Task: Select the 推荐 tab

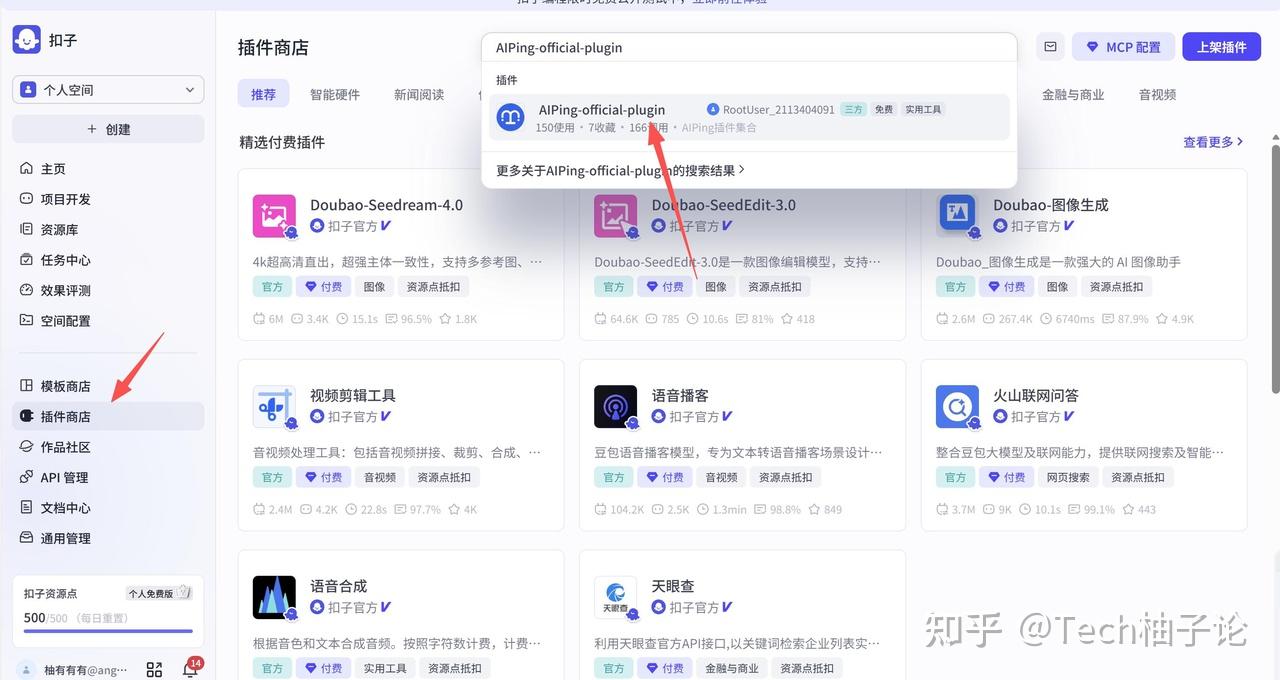Action: coord(263,94)
